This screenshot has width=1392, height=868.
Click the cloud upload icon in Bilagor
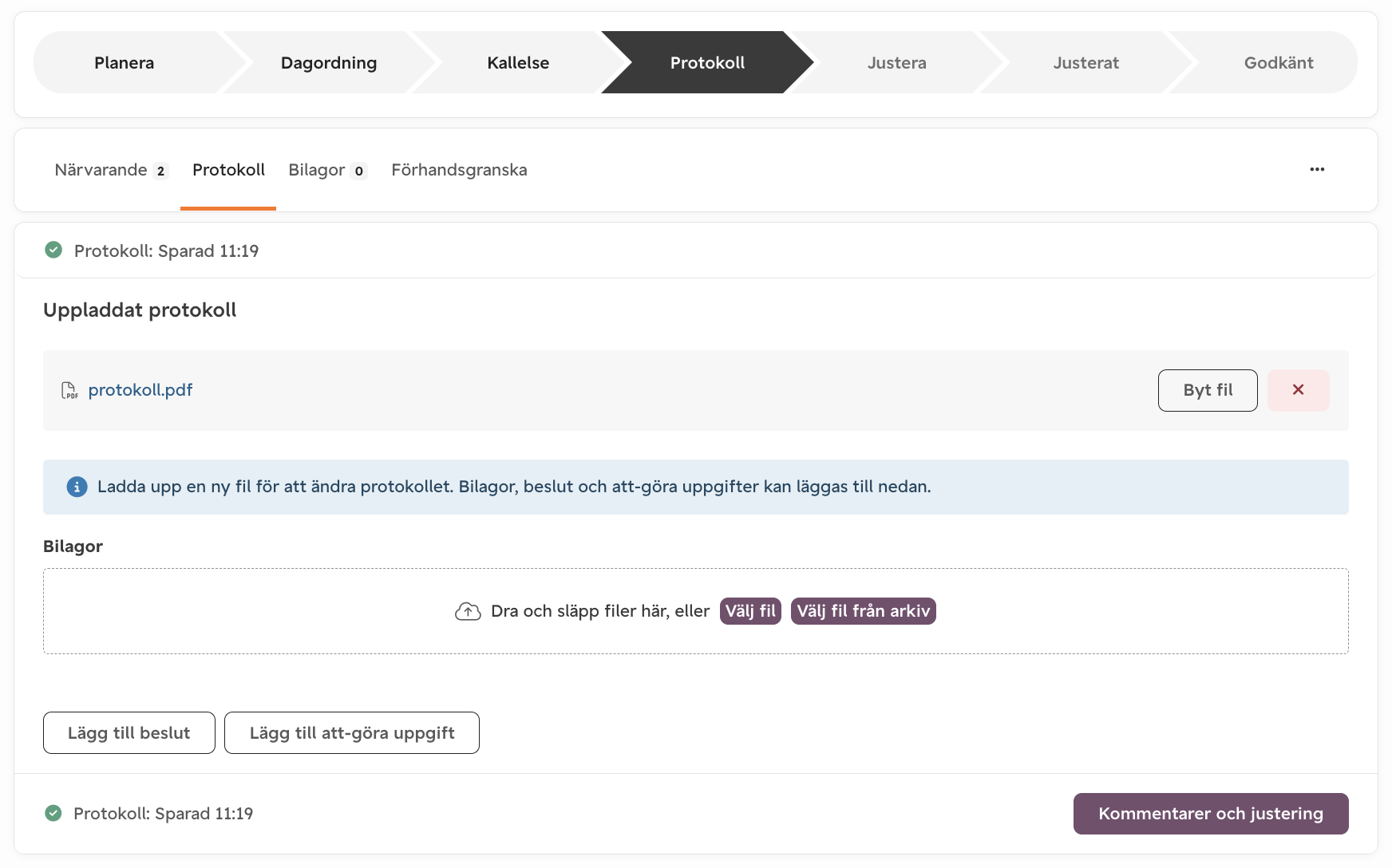468,611
